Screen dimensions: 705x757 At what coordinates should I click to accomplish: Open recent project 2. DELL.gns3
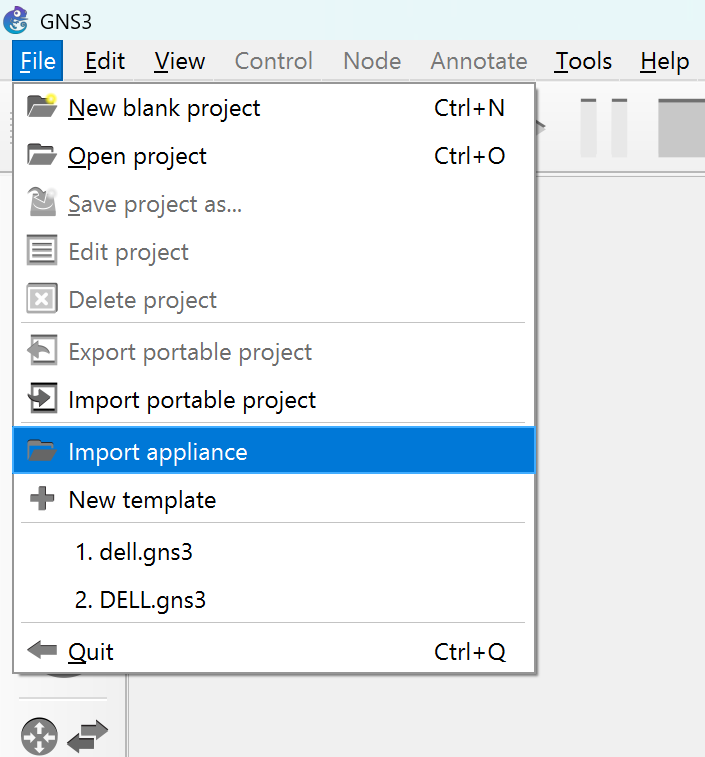point(140,600)
